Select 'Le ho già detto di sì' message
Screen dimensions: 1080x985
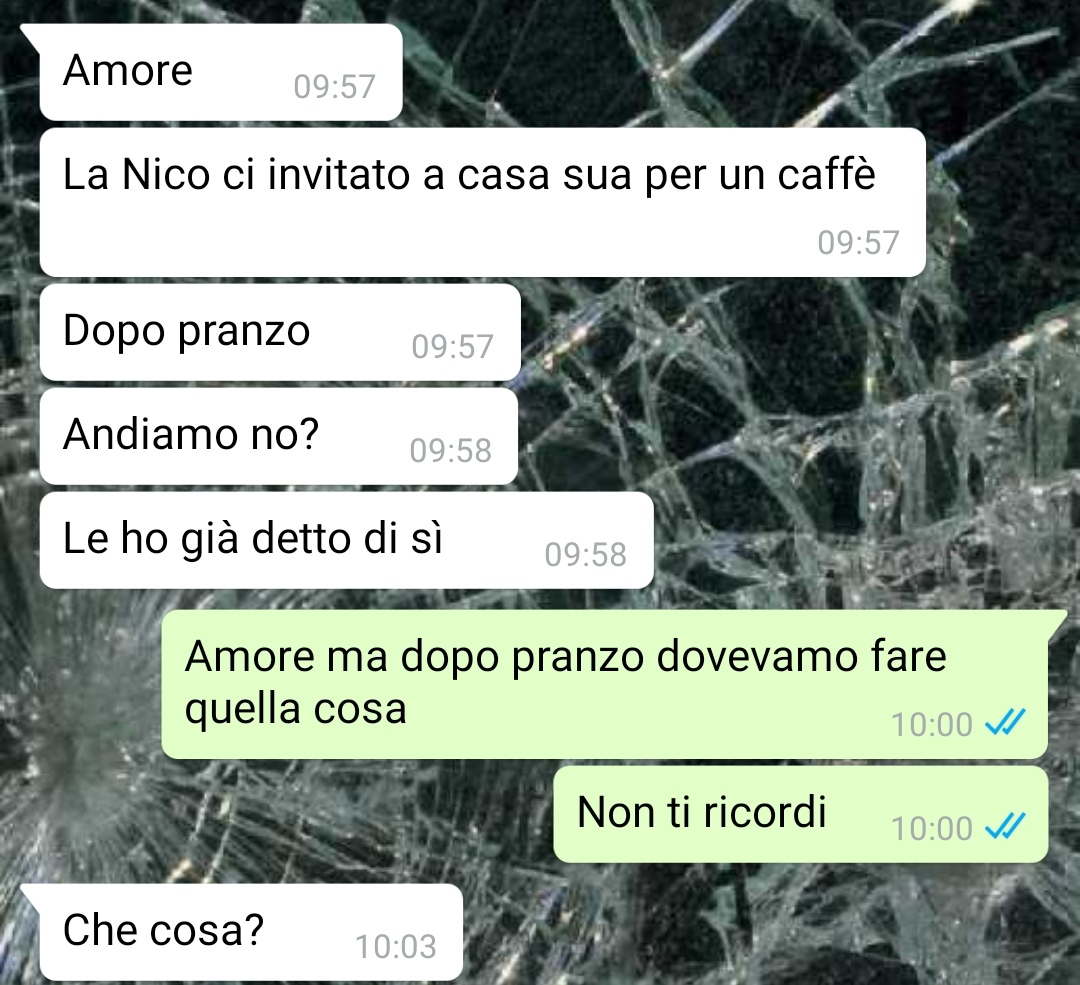point(346,541)
